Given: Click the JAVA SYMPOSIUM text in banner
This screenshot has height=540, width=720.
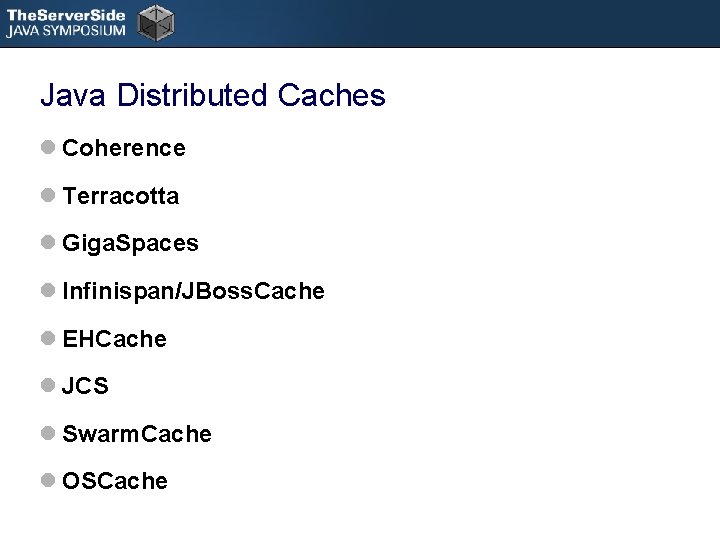Looking at the screenshot, I should coord(66,31).
